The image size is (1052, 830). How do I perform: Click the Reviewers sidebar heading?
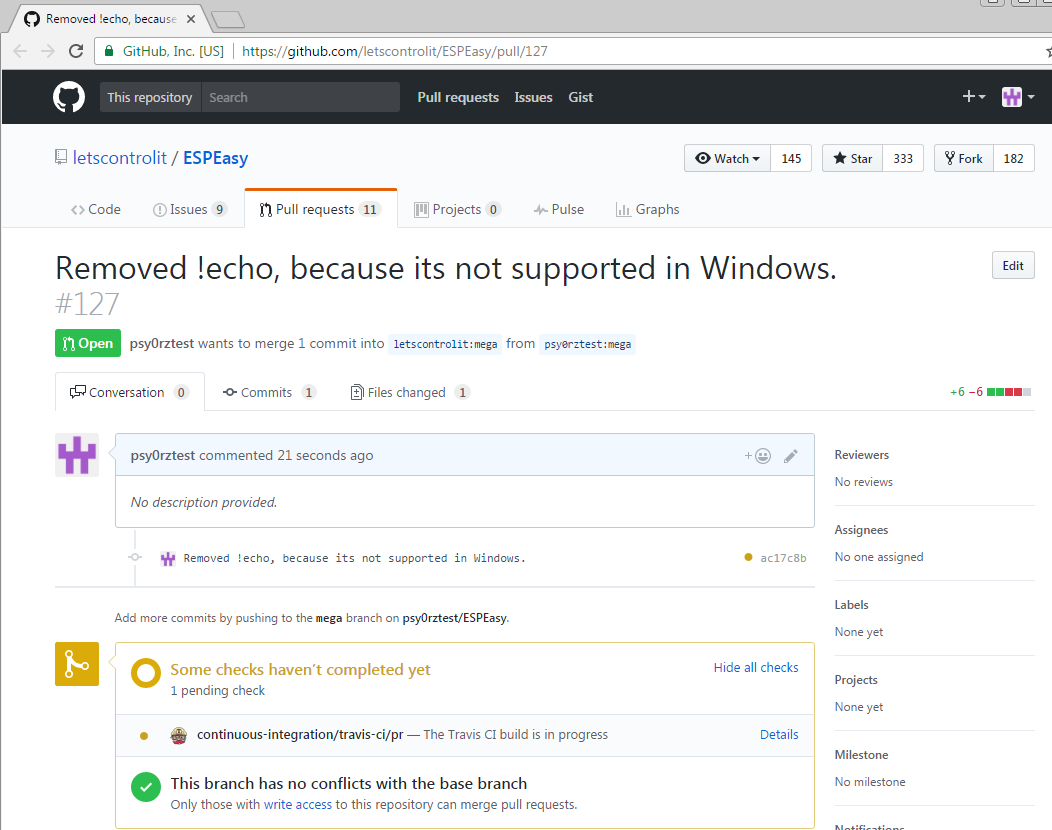click(861, 455)
